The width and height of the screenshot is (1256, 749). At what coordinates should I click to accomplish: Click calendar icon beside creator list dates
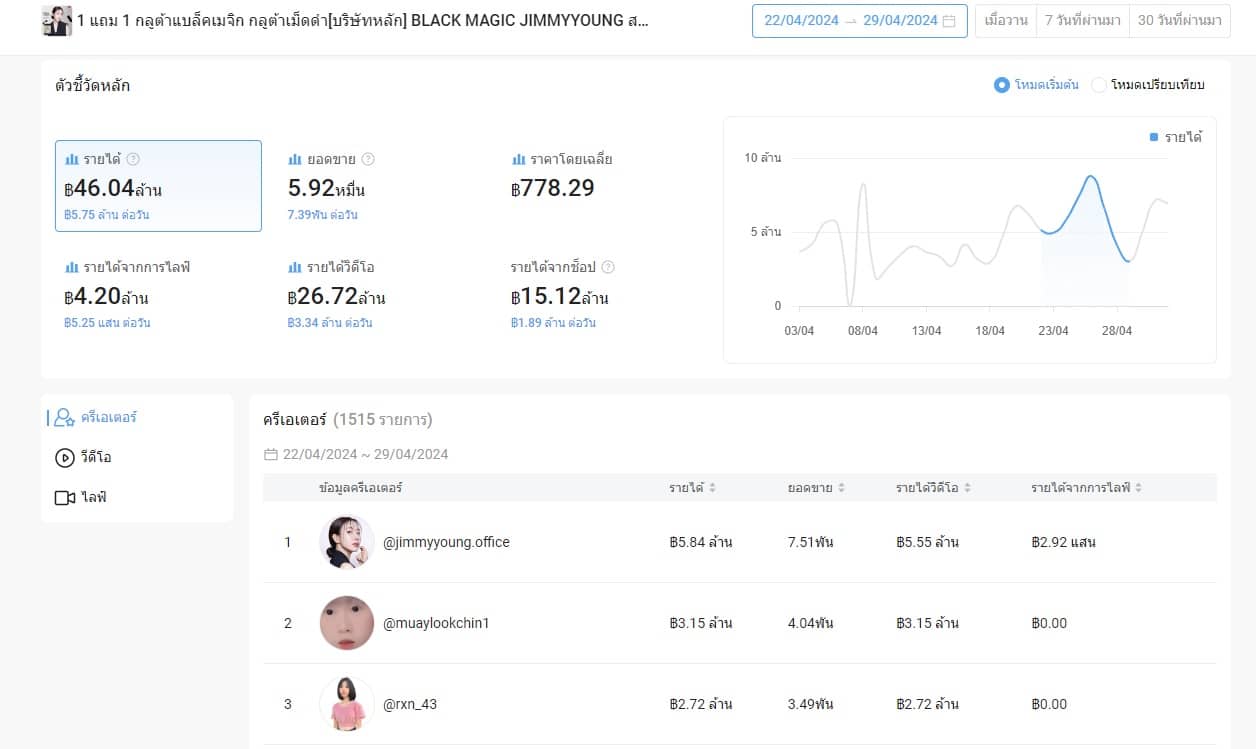pyautogui.click(x=270, y=454)
